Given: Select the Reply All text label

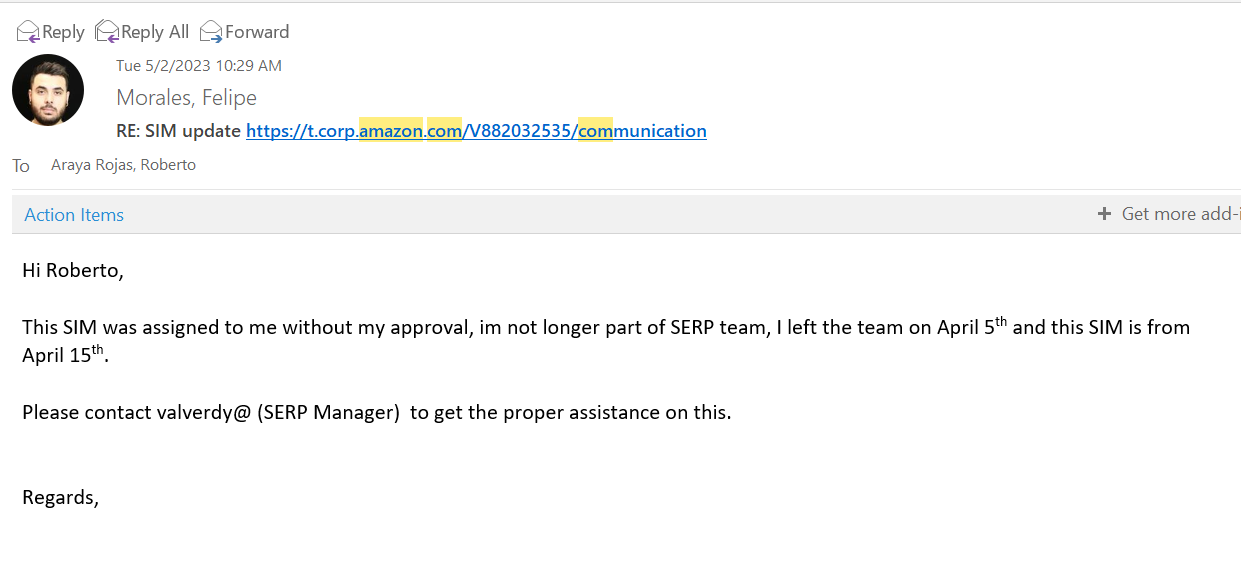Looking at the screenshot, I should [155, 32].
